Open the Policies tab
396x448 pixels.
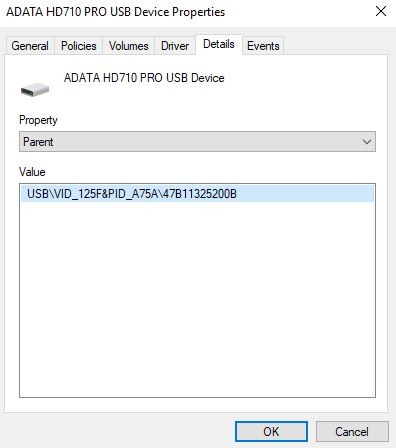(x=79, y=46)
